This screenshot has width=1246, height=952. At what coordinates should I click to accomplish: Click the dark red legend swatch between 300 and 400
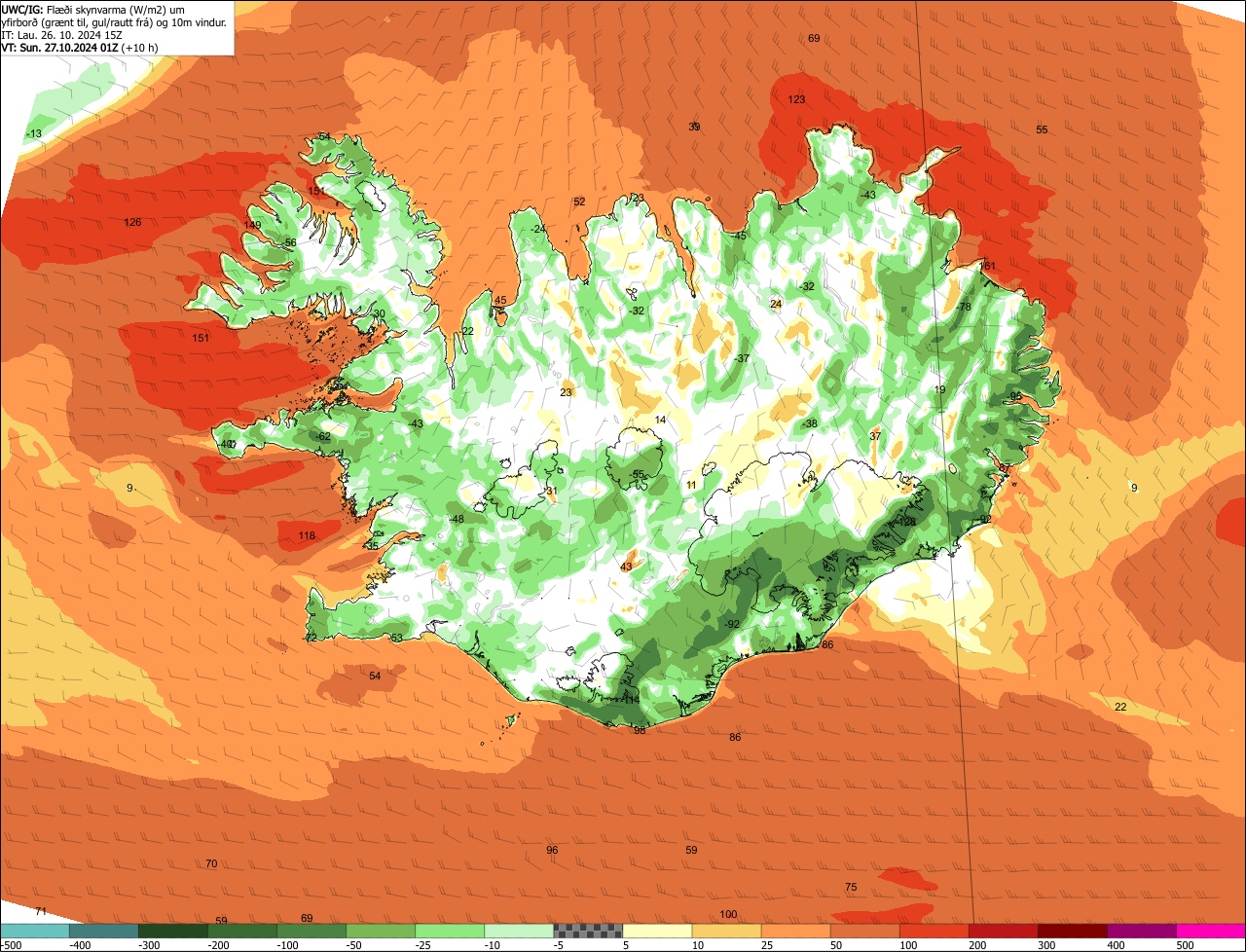pyautogui.click(x=1072, y=931)
